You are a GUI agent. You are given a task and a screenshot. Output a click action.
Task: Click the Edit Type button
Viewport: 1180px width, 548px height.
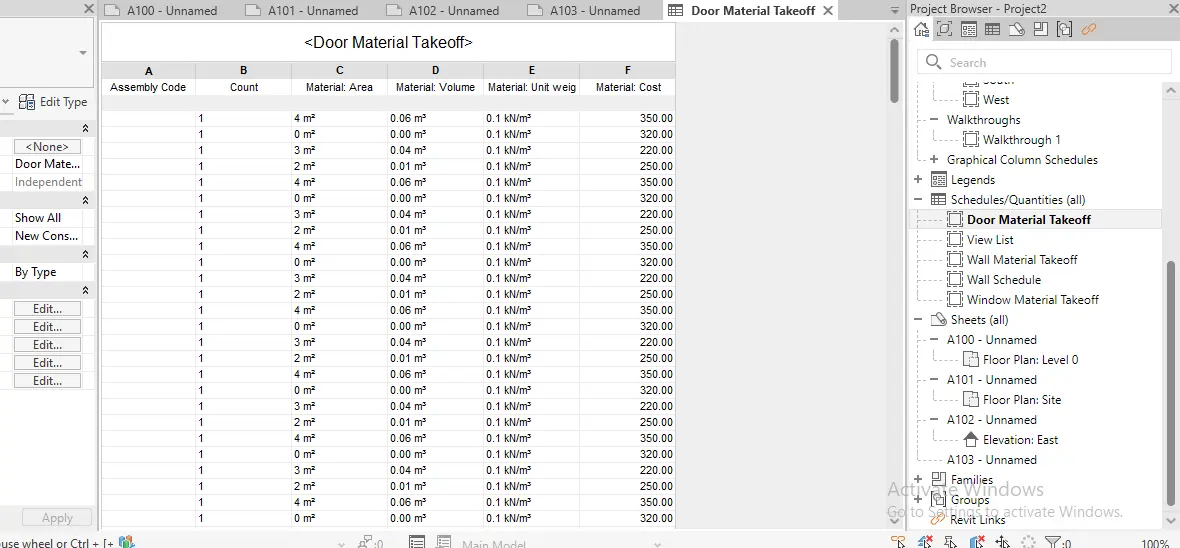54,102
